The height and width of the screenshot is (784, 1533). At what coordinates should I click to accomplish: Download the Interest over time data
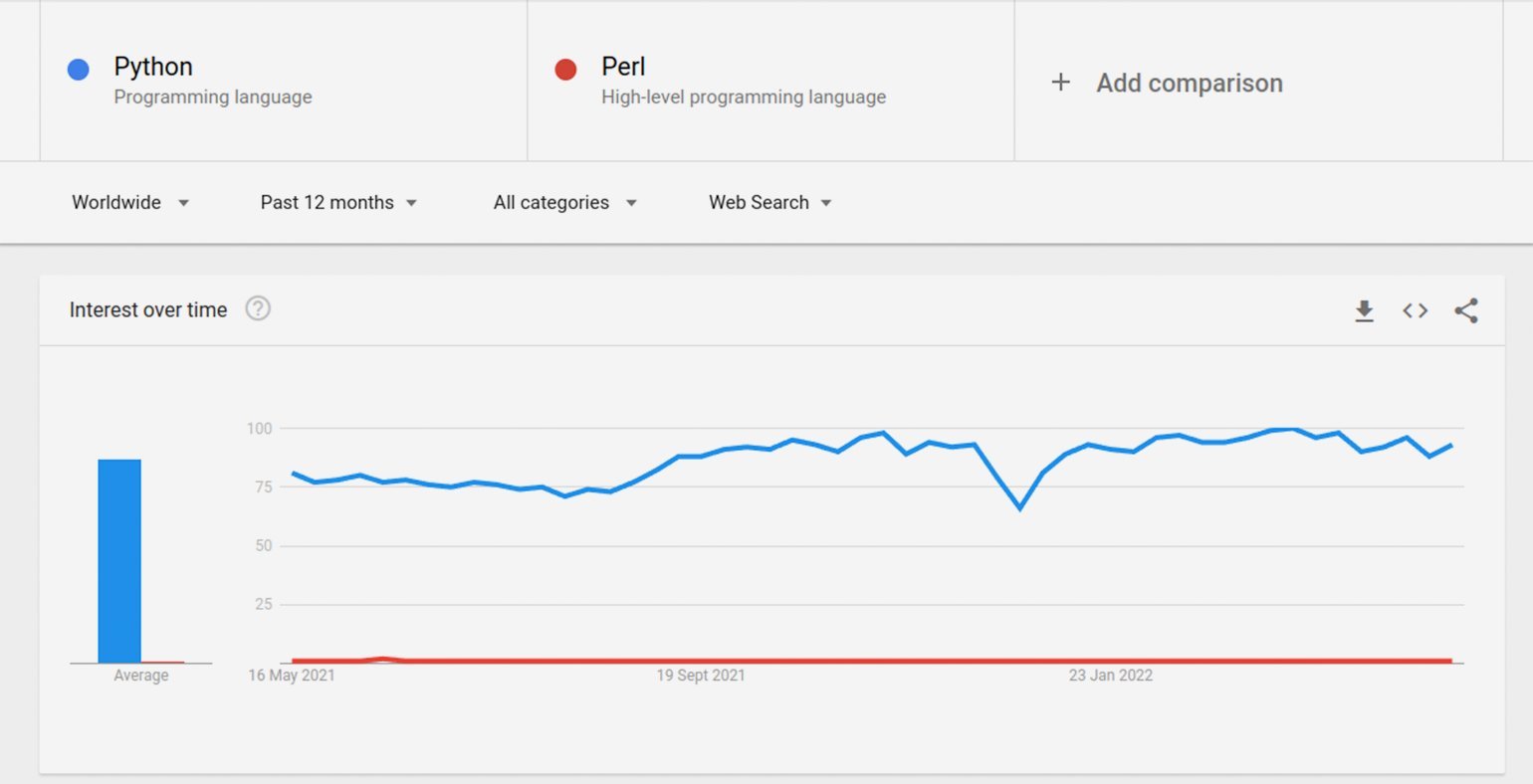pos(1364,310)
